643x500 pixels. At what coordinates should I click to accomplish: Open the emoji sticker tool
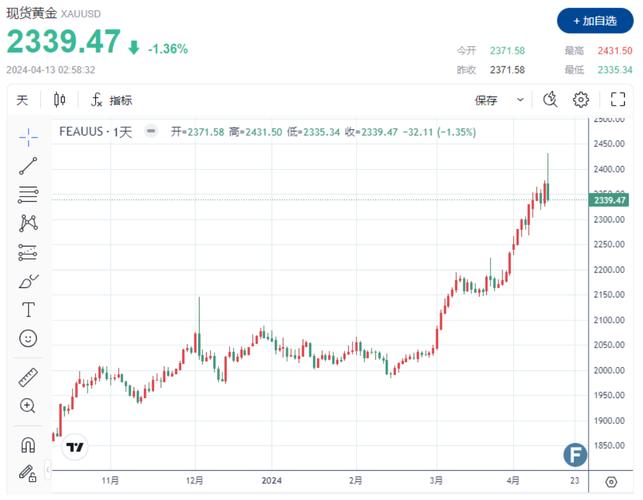click(28, 339)
